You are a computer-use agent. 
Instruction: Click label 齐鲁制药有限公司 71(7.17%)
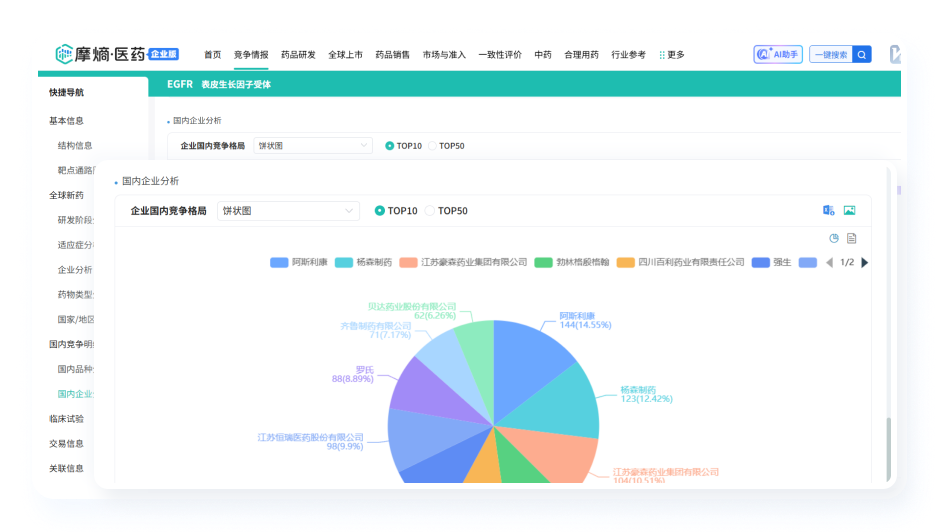pos(376,330)
